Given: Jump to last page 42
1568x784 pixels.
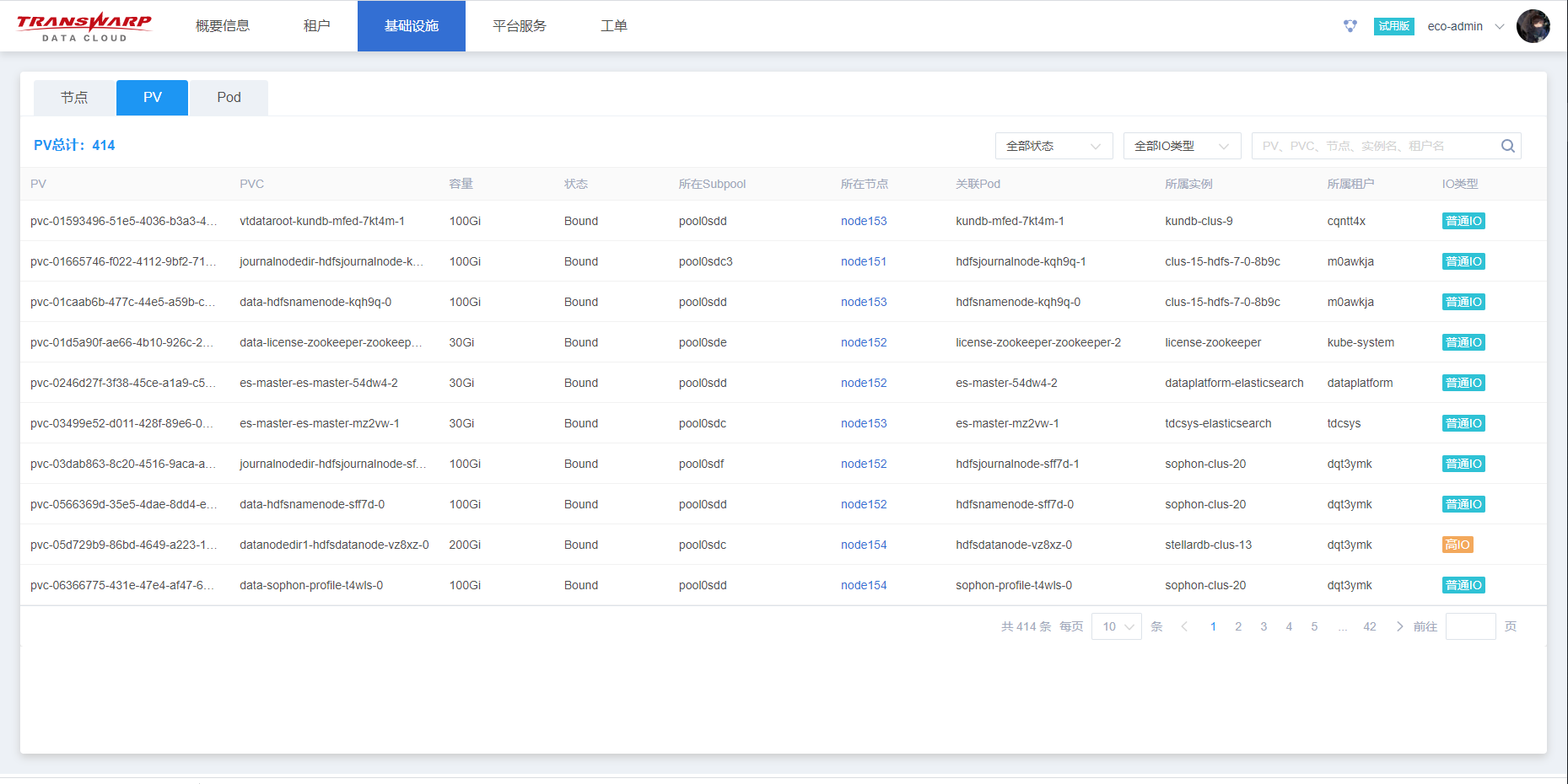Looking at the screenshot, I should [1370, 626].
